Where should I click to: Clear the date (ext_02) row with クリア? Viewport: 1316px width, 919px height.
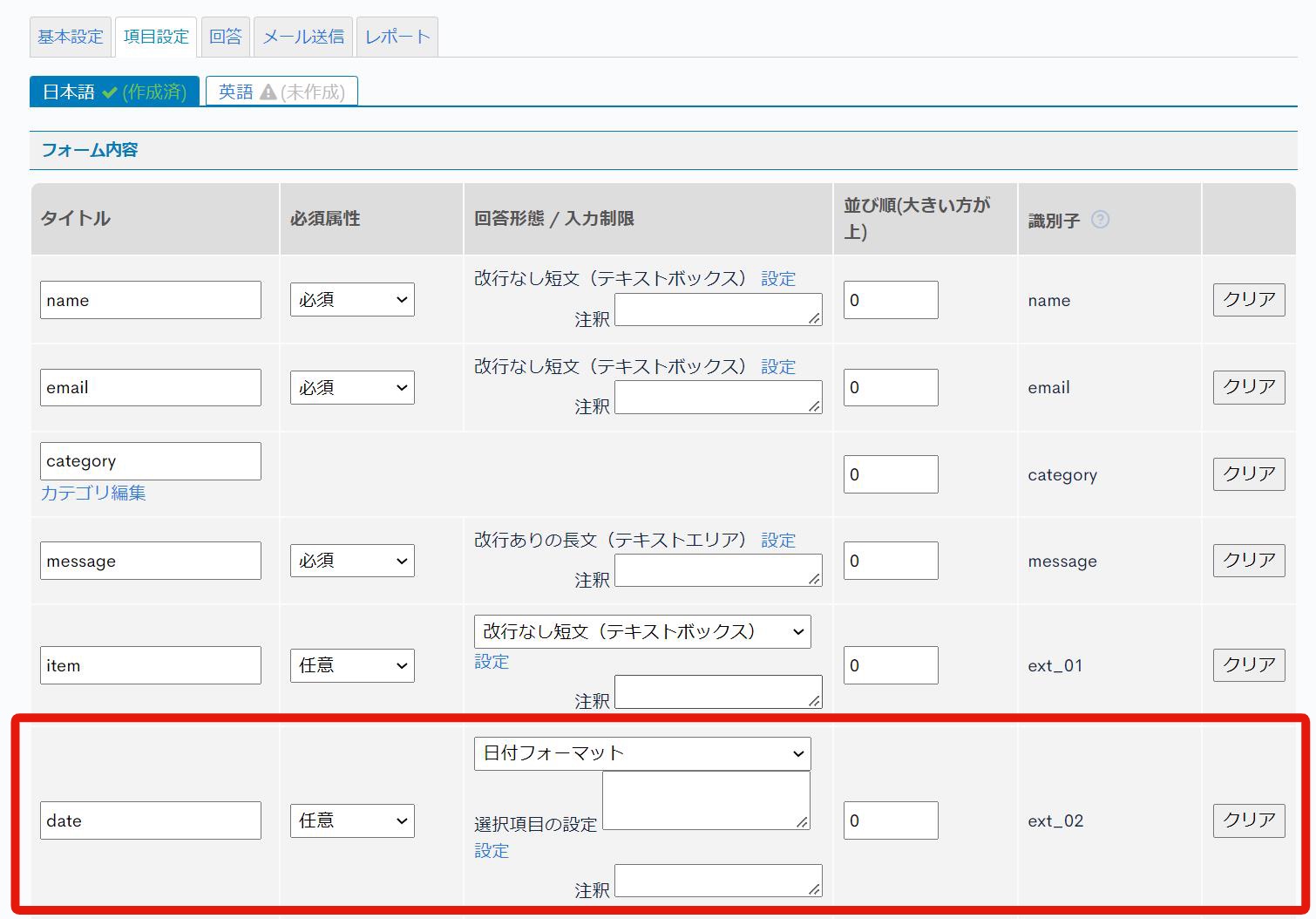click(x=1249, y=820)
